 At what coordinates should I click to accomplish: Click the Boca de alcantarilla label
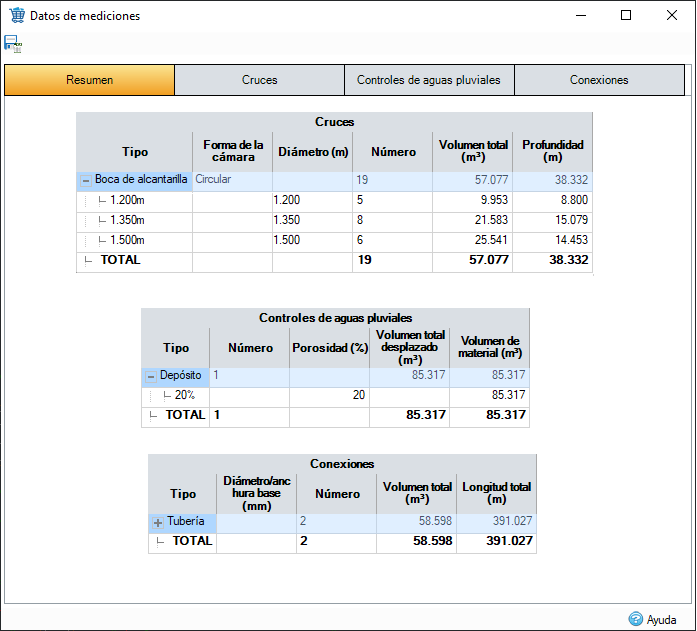[x=141, y=180]
